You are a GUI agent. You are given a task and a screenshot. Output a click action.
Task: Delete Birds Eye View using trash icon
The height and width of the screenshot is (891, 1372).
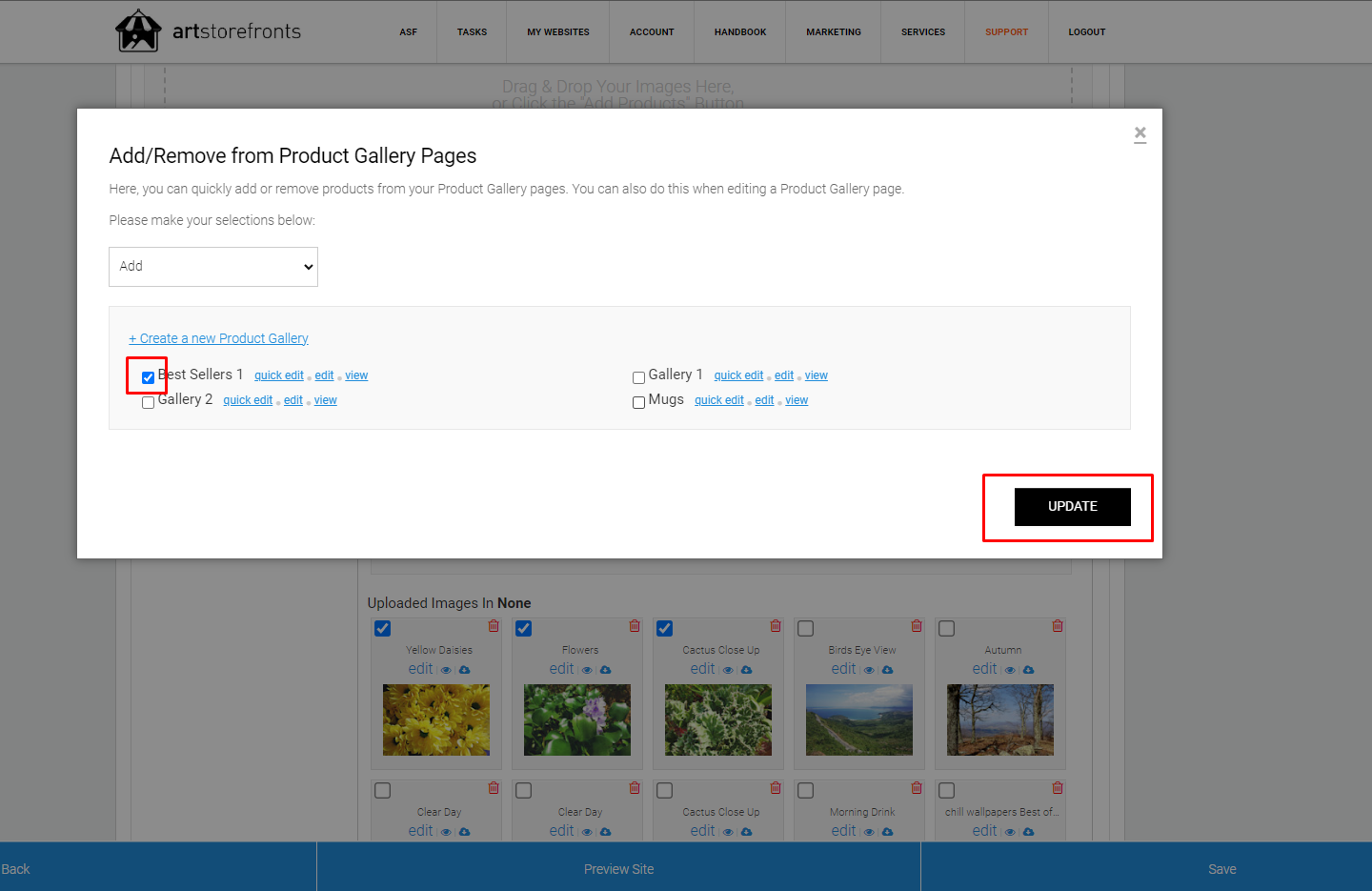click(x=917, y=626)
